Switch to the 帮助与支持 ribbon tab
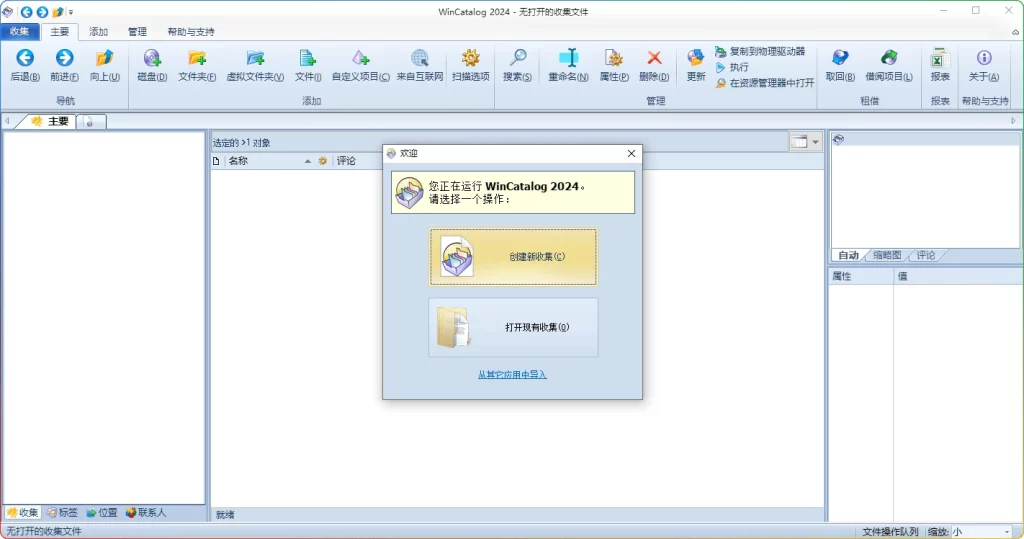Image resolution: width=1024 pixels, height=539 pixels. click(x=191, y=31)
